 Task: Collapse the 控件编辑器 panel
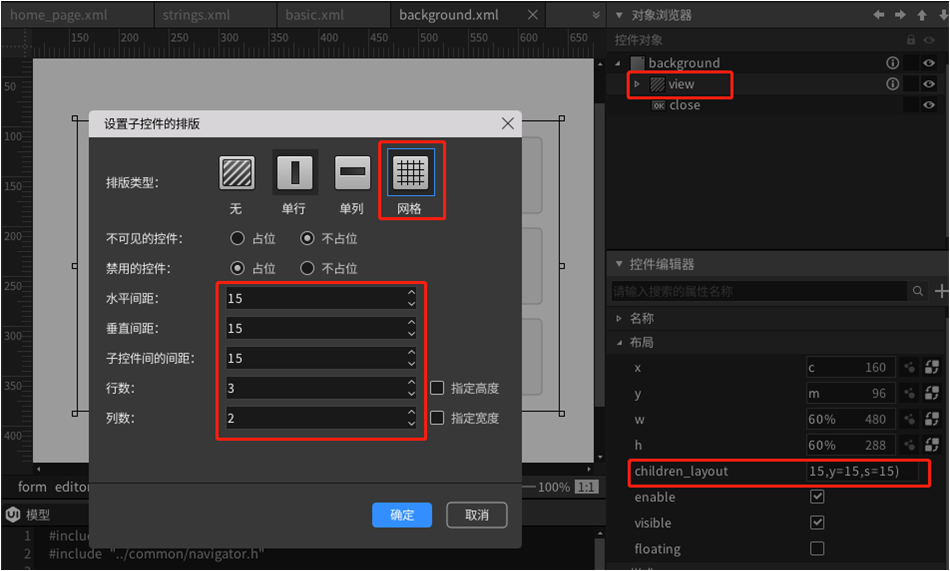[x=619, y=264]
